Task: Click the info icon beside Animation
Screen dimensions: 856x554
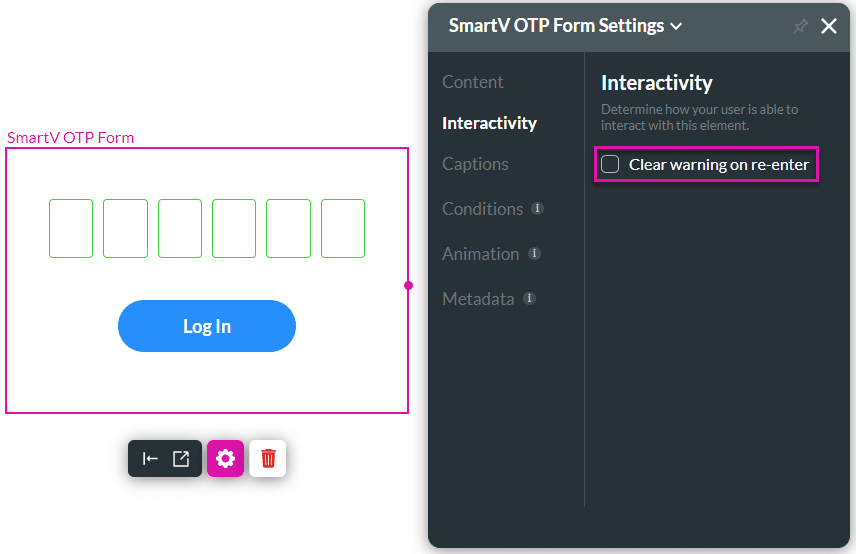Action: click(534, 254)
